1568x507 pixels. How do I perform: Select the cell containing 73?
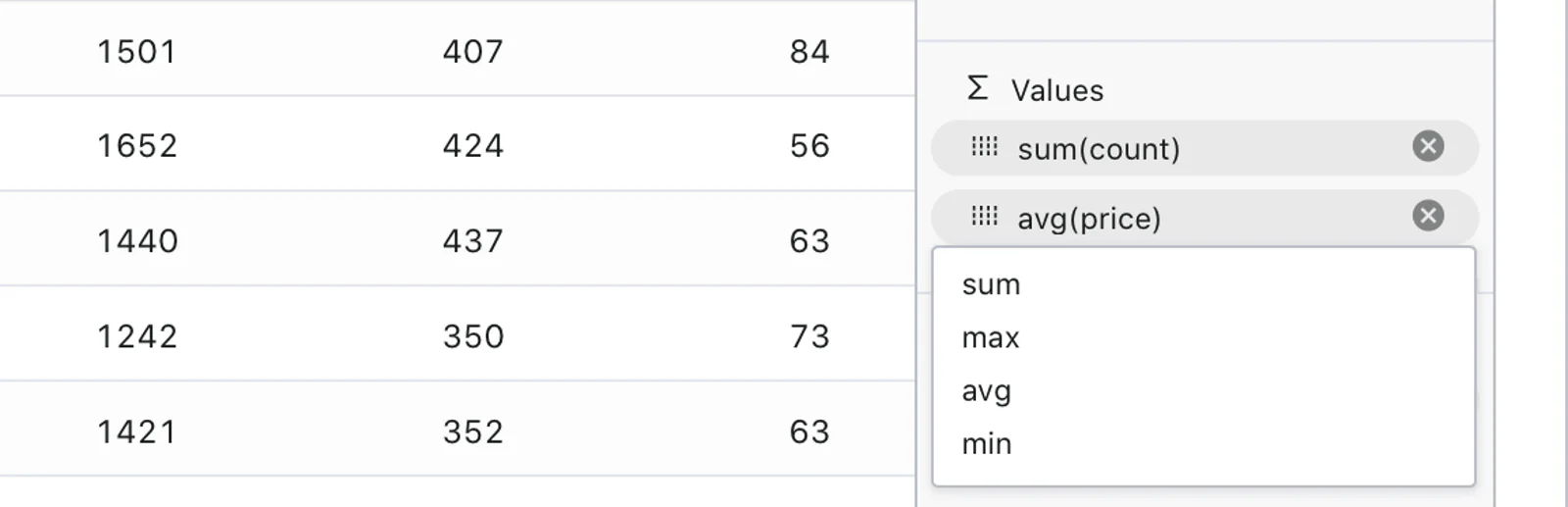(x=809, y=336)
